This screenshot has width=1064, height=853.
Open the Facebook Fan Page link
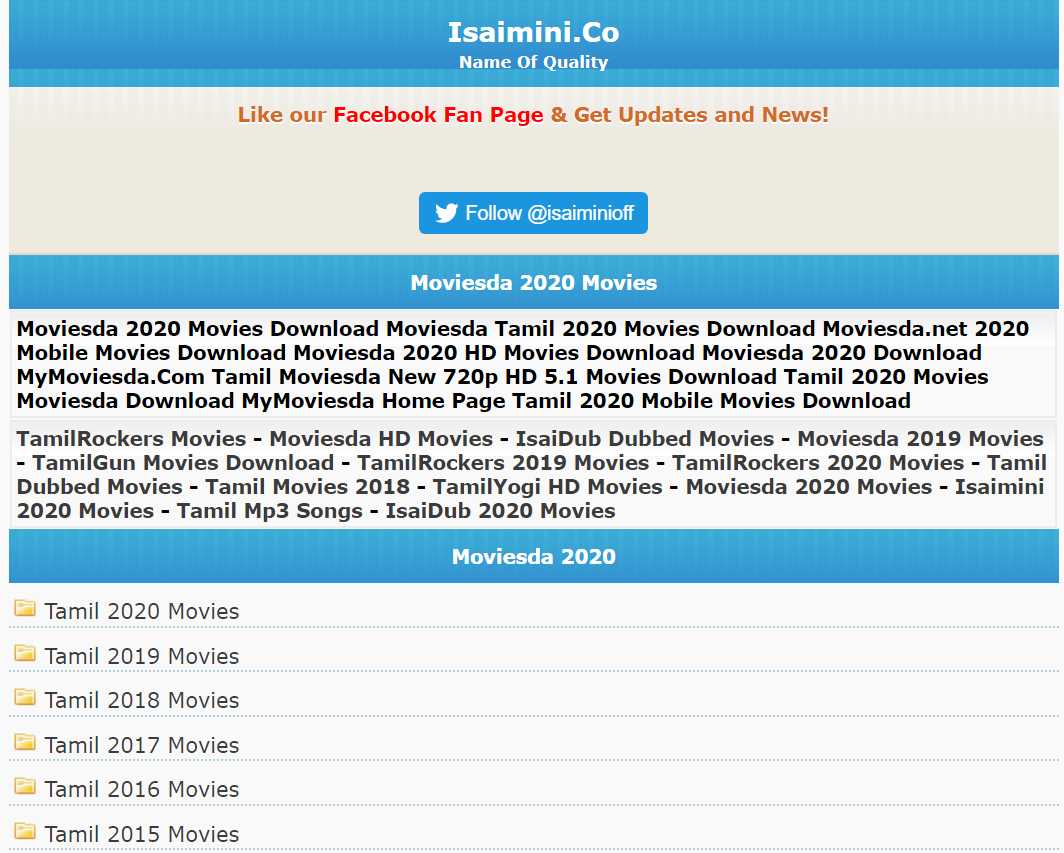click(438, 115)
